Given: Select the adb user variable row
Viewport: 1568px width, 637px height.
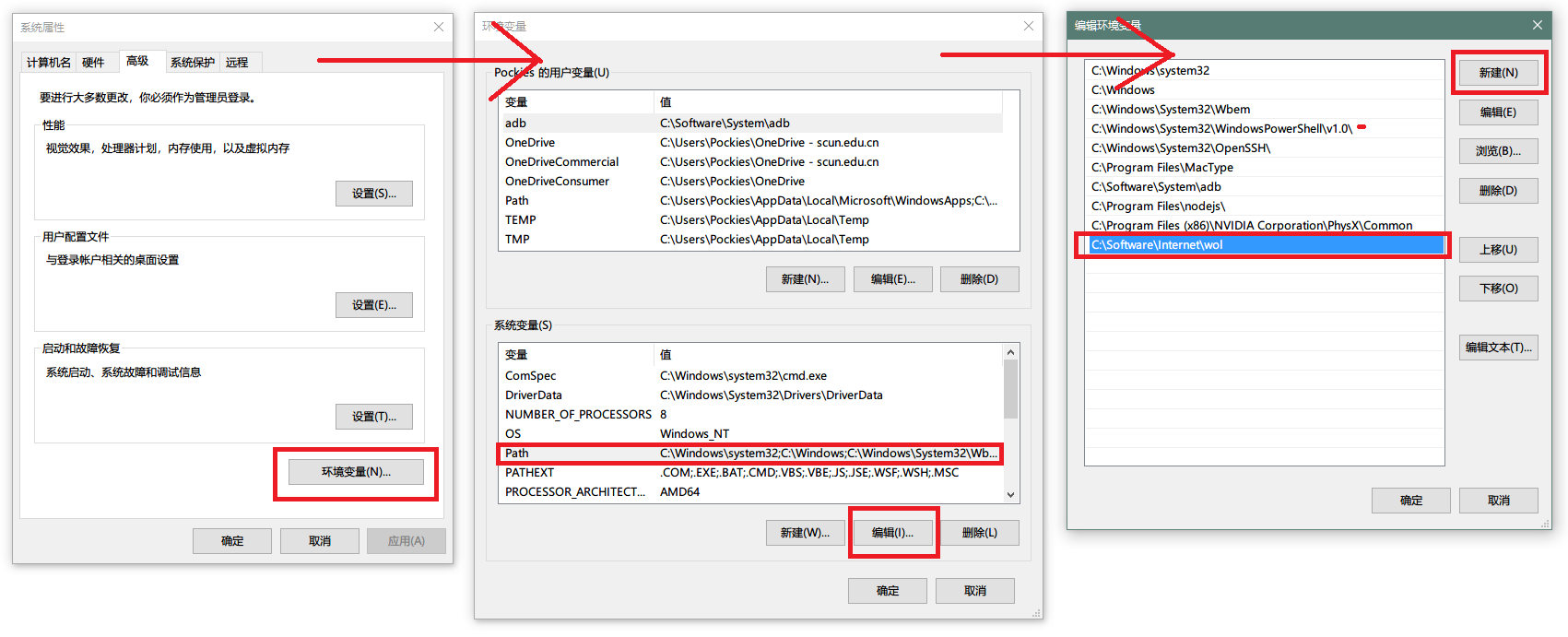Looking at the screenshot, I should (x=749, y=124).
